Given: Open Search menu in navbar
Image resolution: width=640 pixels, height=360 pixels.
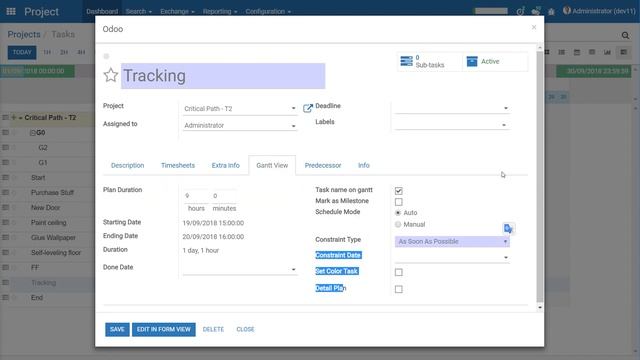Looking at the screenshot, I should pyautogui.click(x=138, y=11).
